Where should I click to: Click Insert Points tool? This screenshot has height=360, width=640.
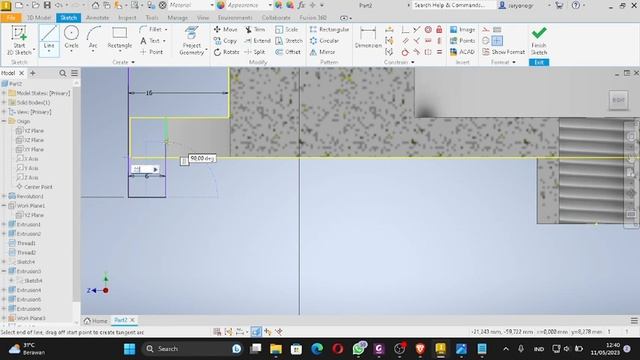point(462,41)
